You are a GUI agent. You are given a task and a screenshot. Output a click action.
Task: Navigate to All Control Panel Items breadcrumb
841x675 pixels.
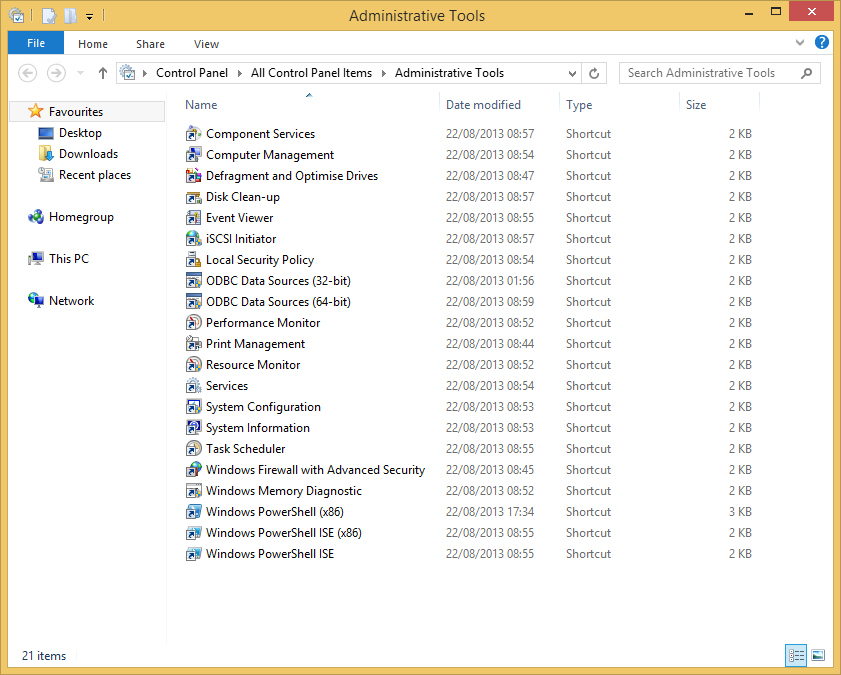(312, 73)
